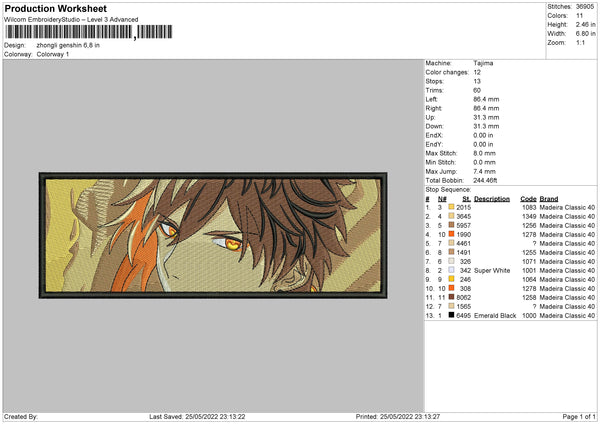
Task: Click the Right margin value 86.4 mm
Action: (x=486, y=108)
